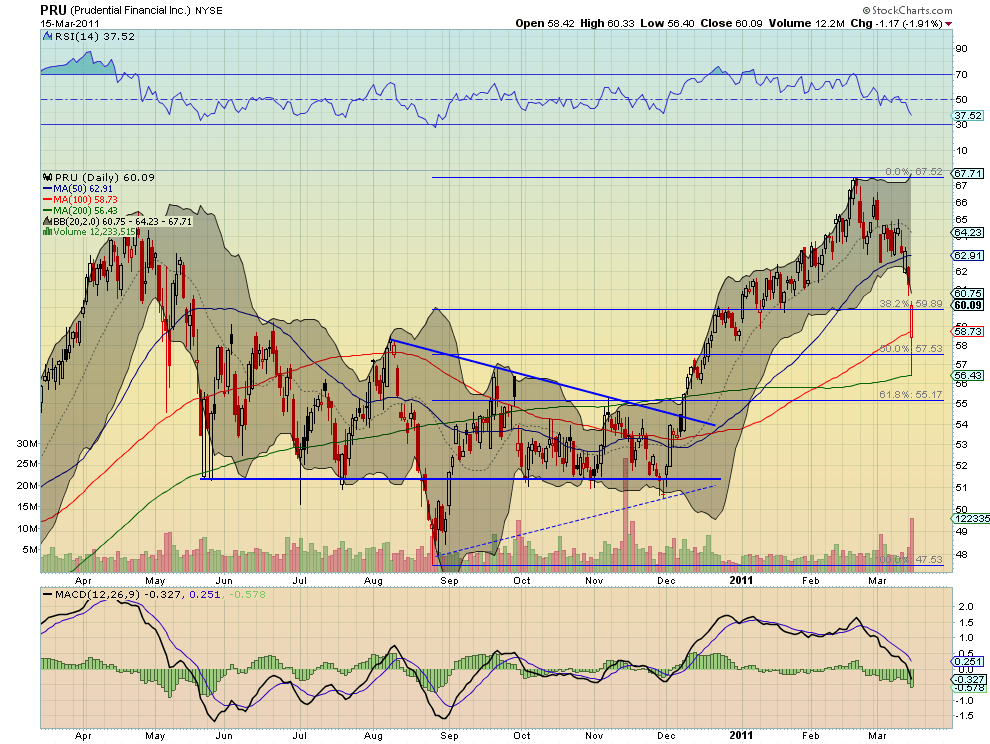Click the dashed blue ascending trendline

pos(576,520)
